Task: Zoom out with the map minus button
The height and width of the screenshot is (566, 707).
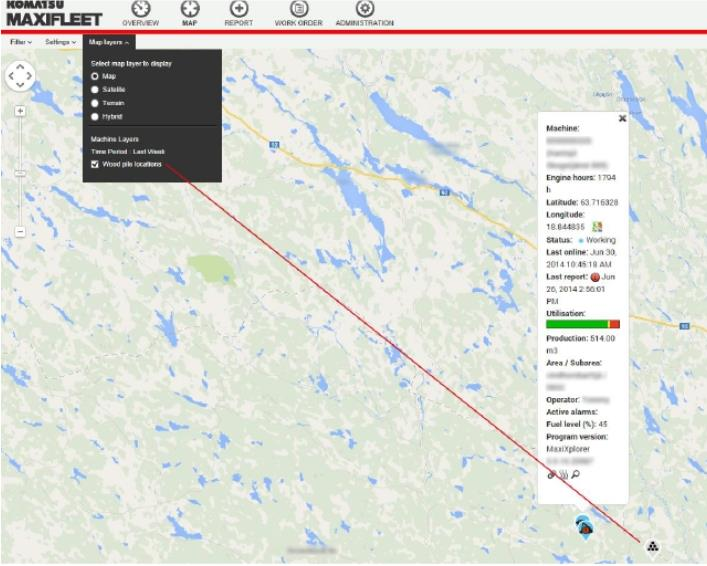Action: (20, 232)
